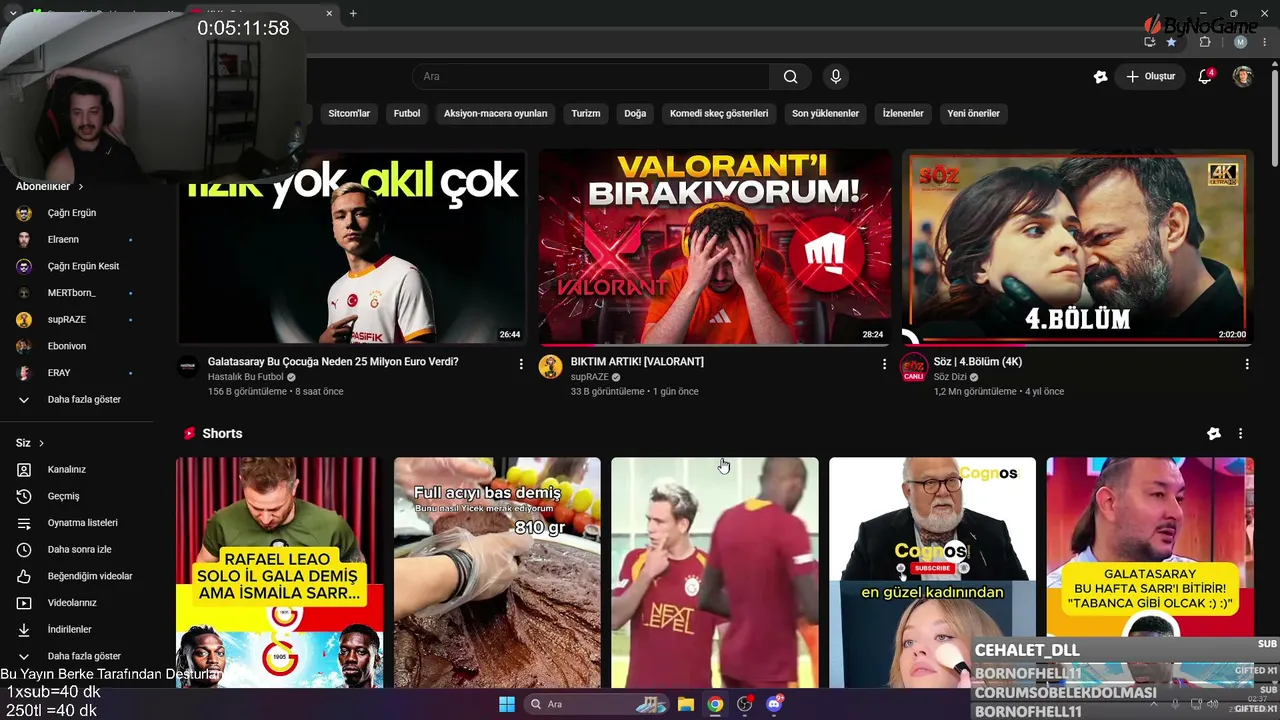
Task: Open options for the Galatasaray video
Action: 521,365
